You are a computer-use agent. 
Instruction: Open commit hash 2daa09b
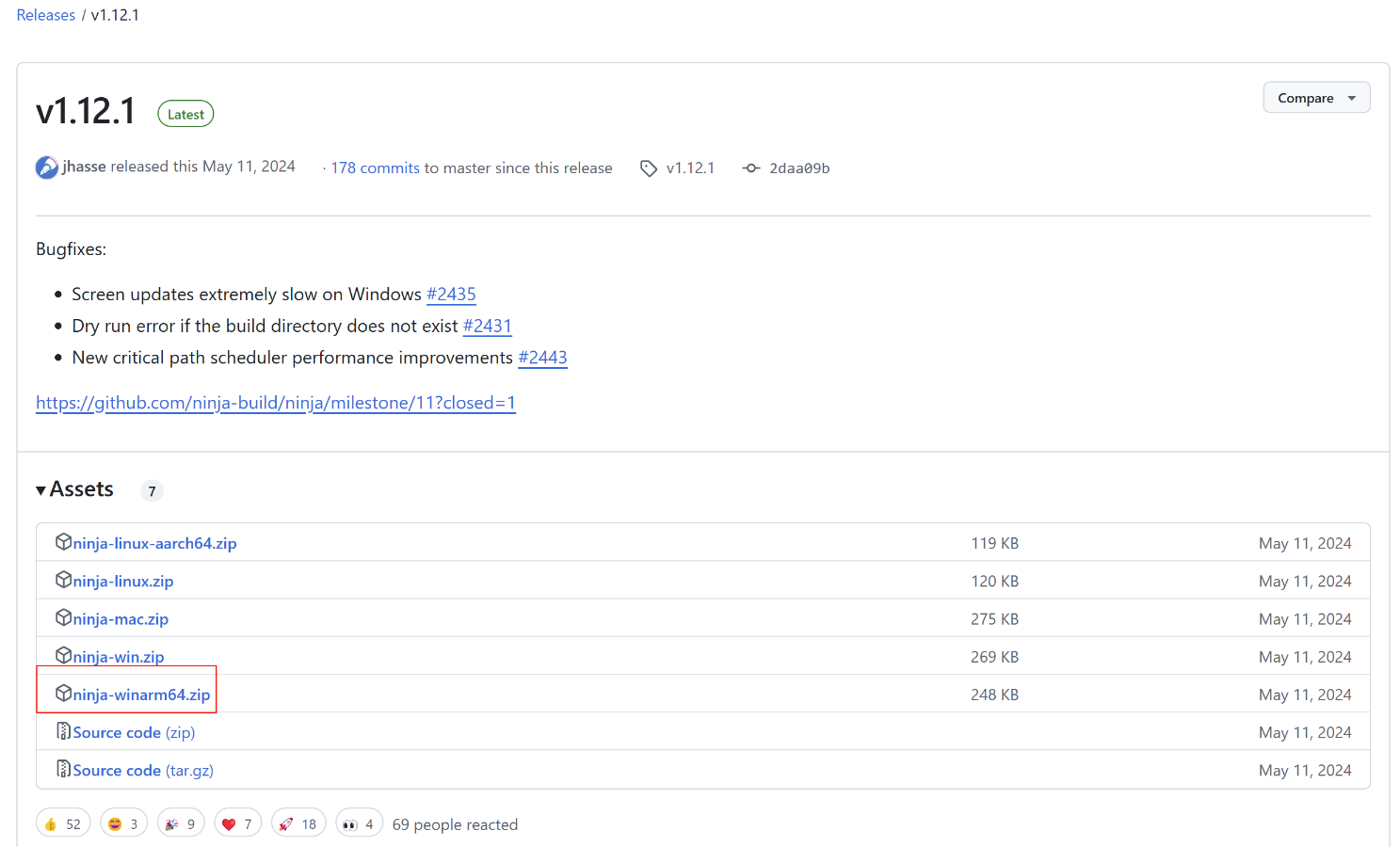[x=799, y=168]
